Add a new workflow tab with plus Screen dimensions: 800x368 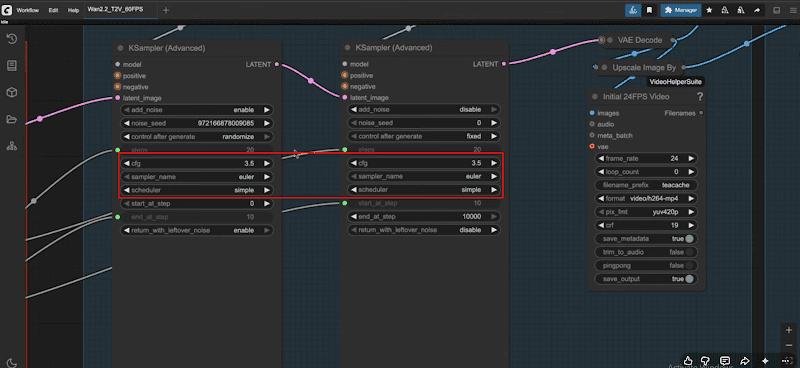(166, 10)
